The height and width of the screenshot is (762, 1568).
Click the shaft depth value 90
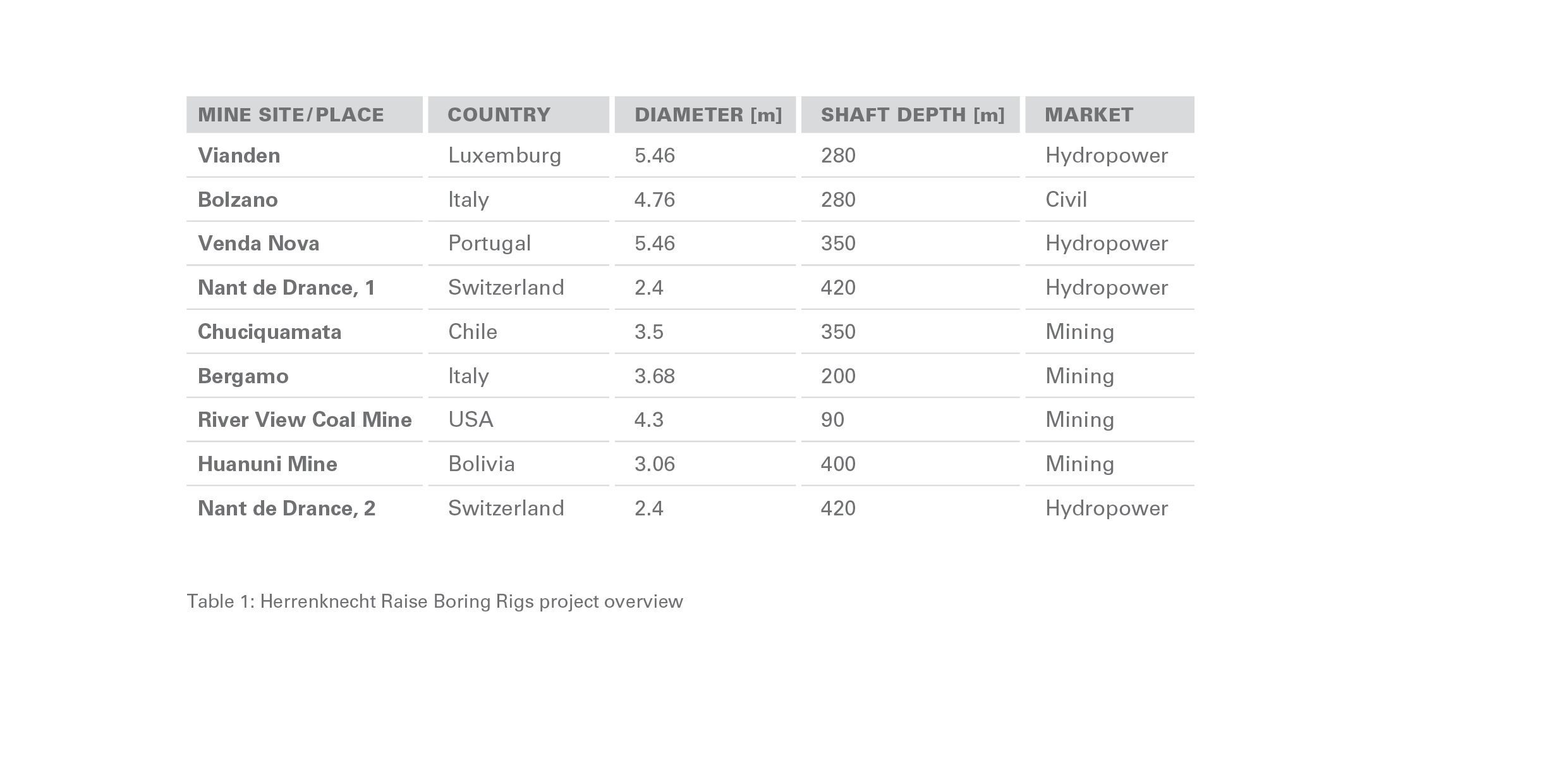pos(832,420)
